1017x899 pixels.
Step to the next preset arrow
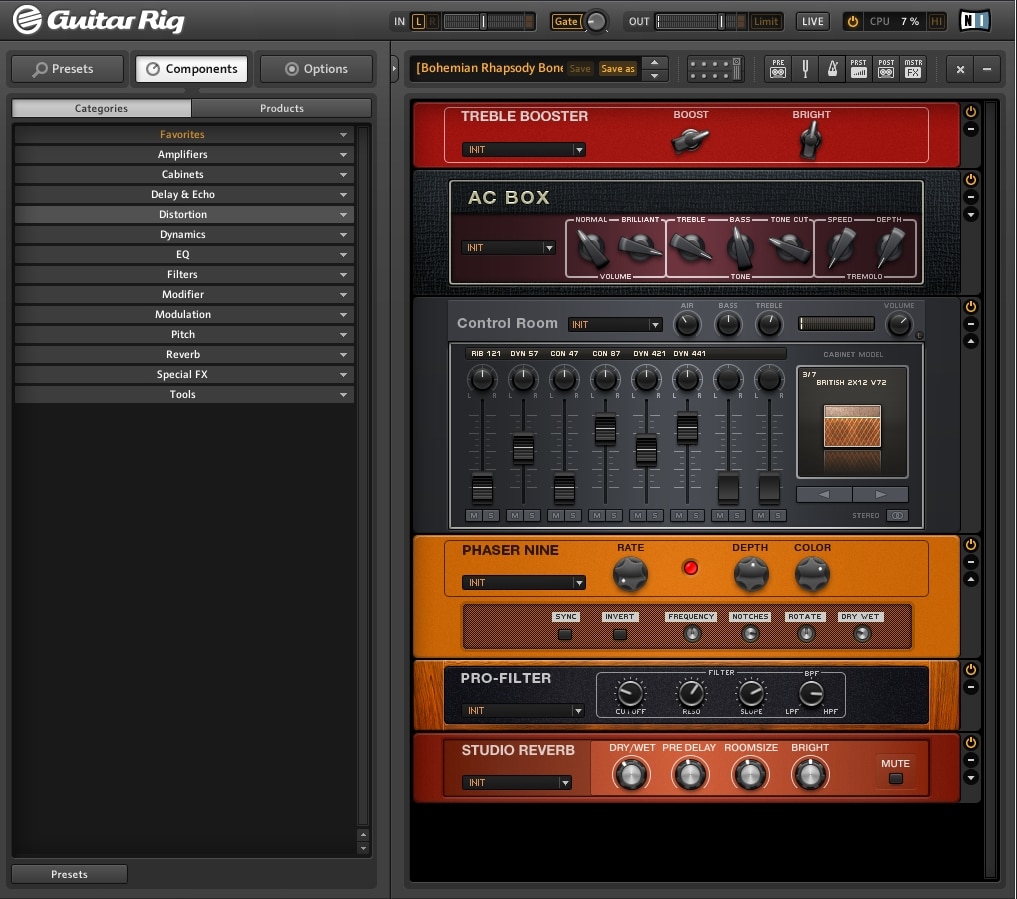pos(654,75)
